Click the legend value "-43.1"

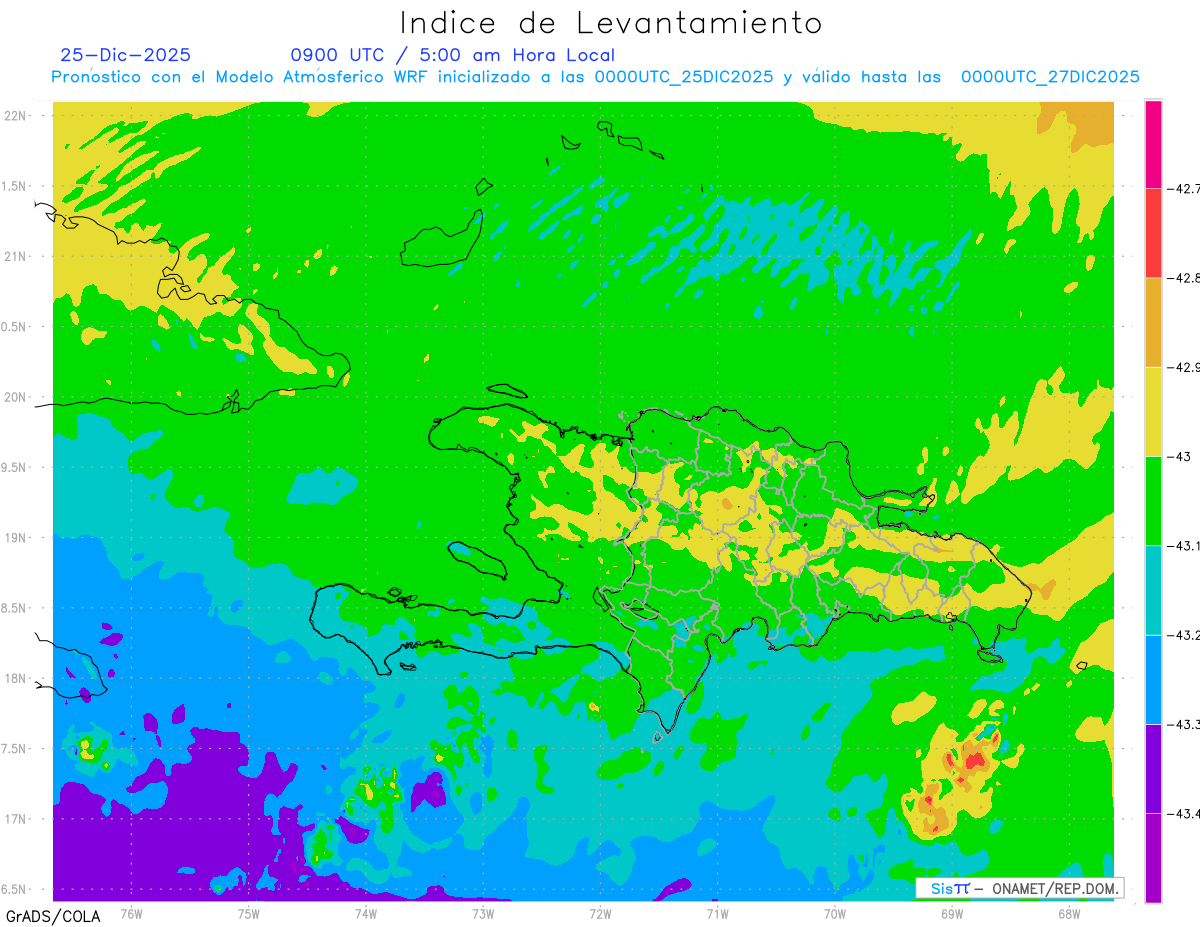pos(1183,545)
